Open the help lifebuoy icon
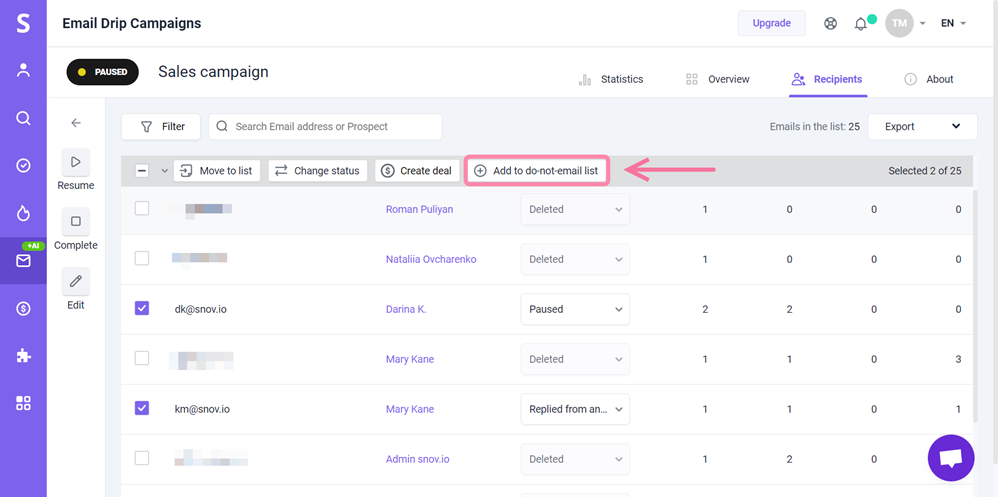The width and height of the screenshot is (999, 497). [830, 24]
